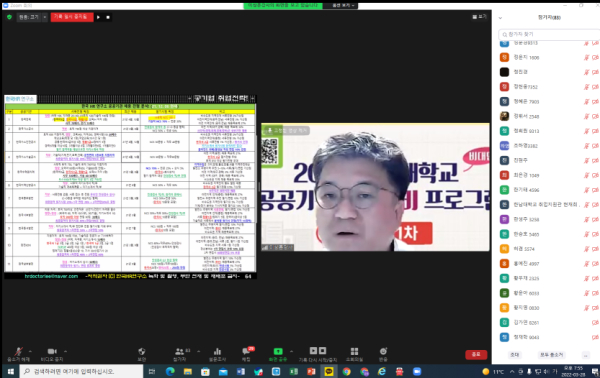Open KakaoTalk from taskbar

pyautogui.click(x=329, y=371)
